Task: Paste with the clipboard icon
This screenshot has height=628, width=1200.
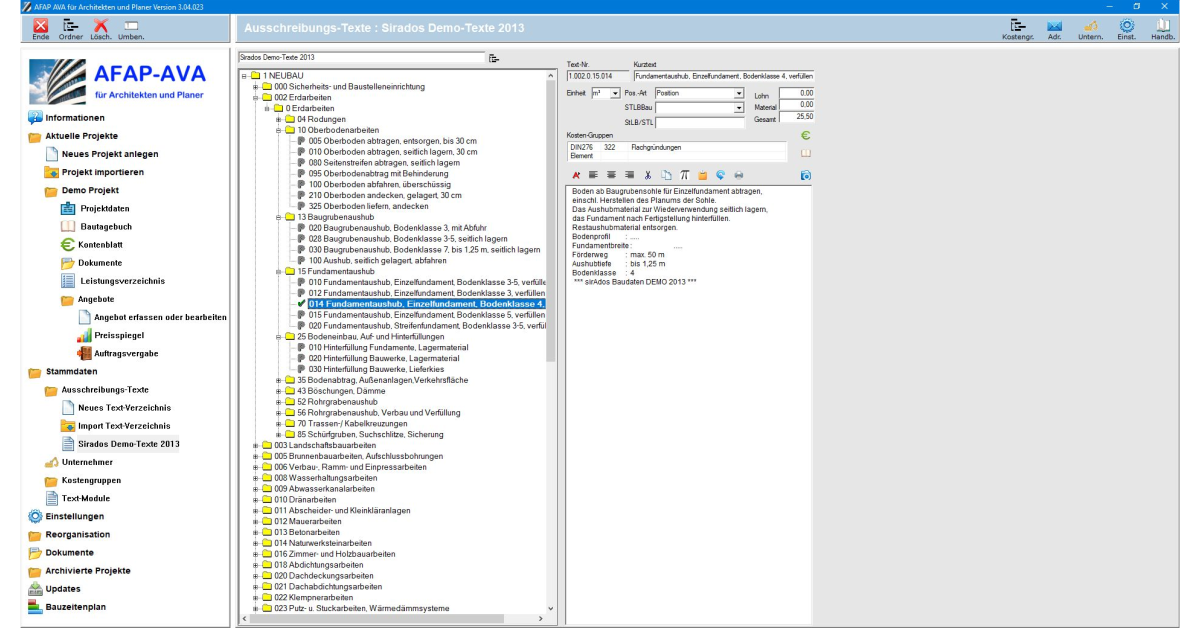Action: coord(702,175)
